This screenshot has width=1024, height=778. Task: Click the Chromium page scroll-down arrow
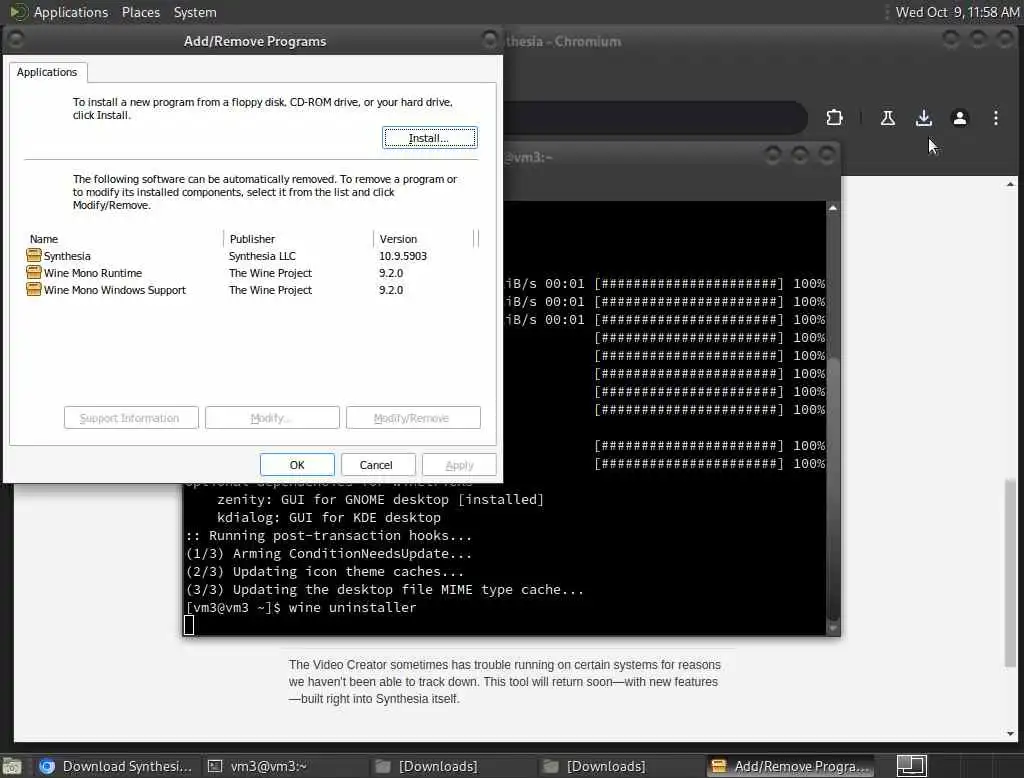click(x=1010, y=734)
